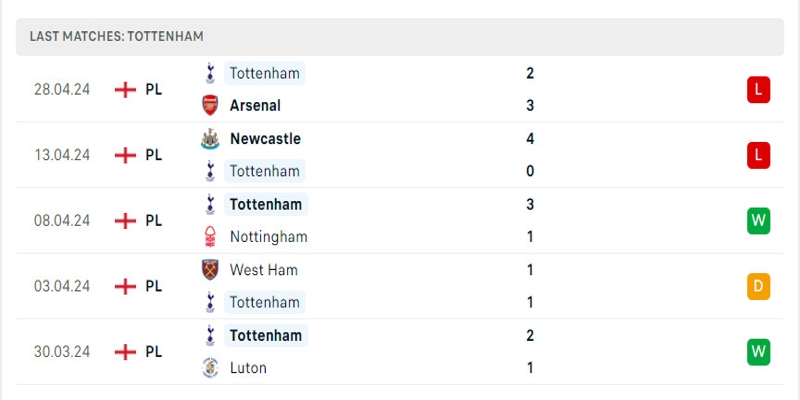Click the Arsenal club crest icon

[210, 105]
